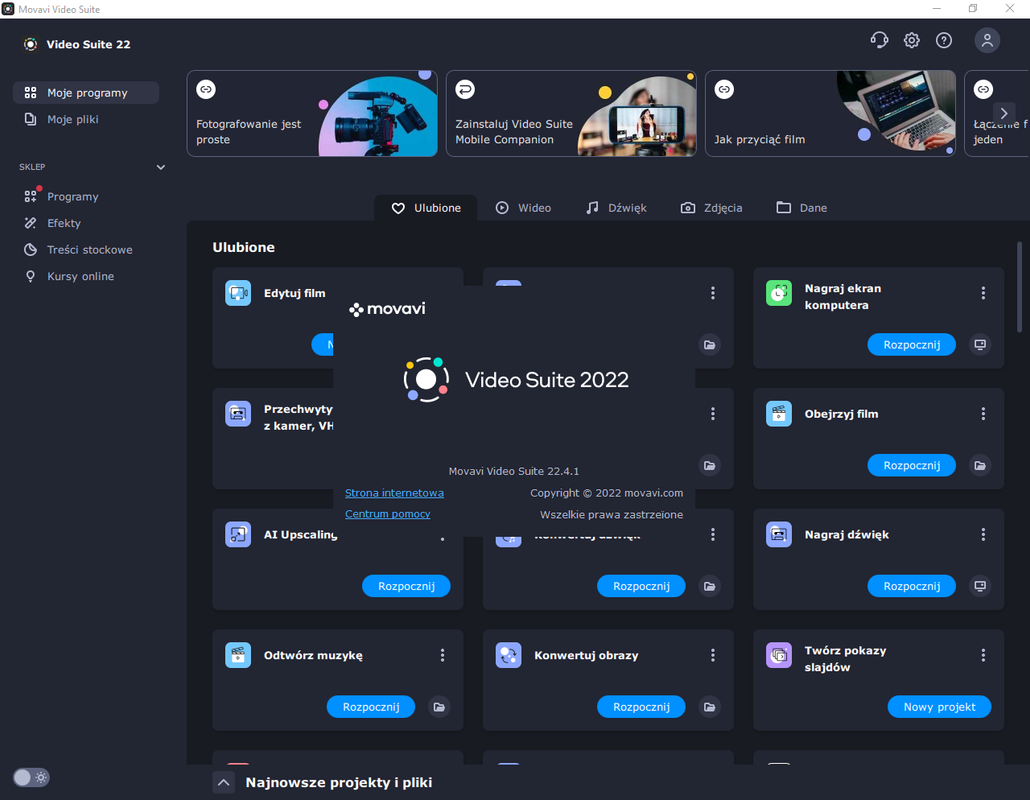Open file folder icon on Odtwórz muzykę card
The image size is (1030, 800).
point(439,707)
